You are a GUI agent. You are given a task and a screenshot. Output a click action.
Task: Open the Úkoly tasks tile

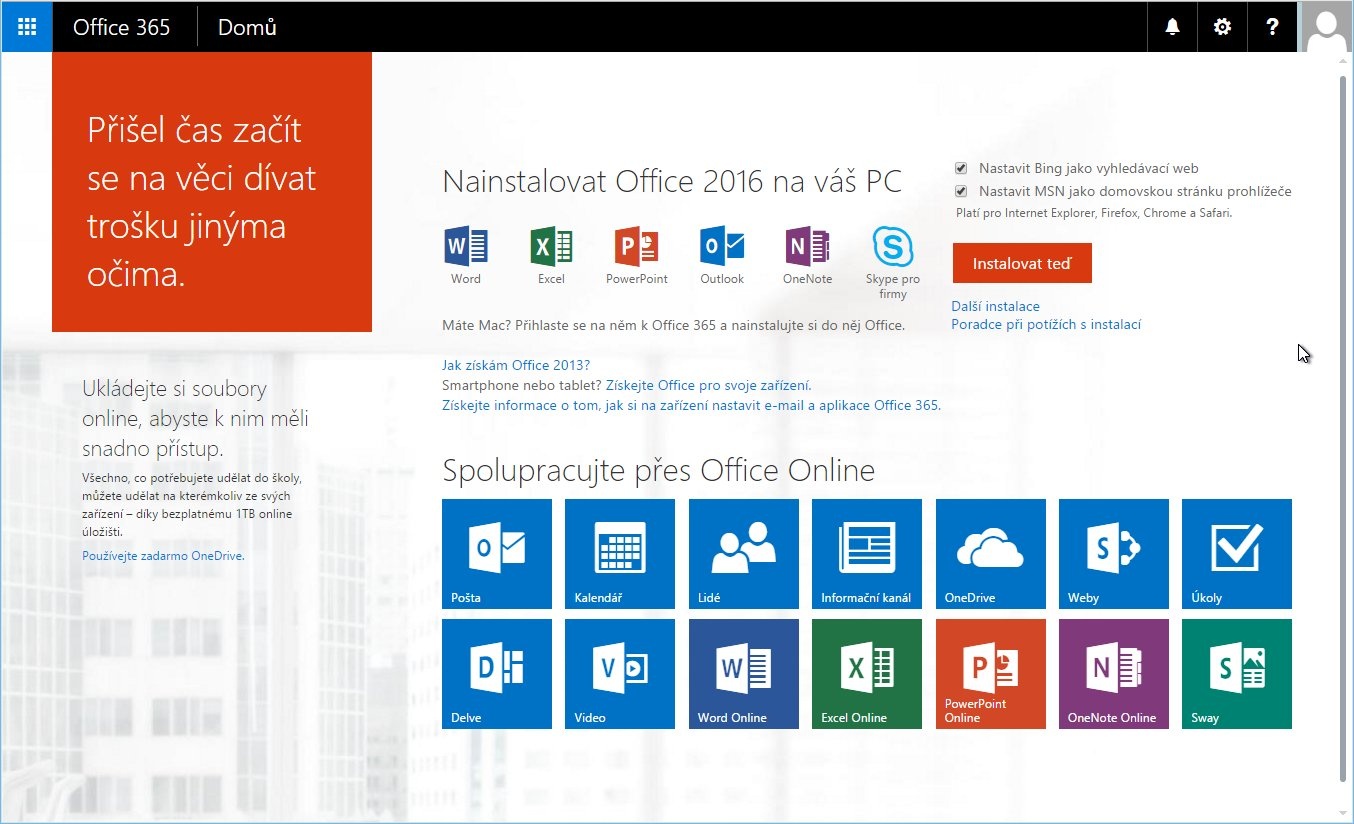[x=1237, y=554]
